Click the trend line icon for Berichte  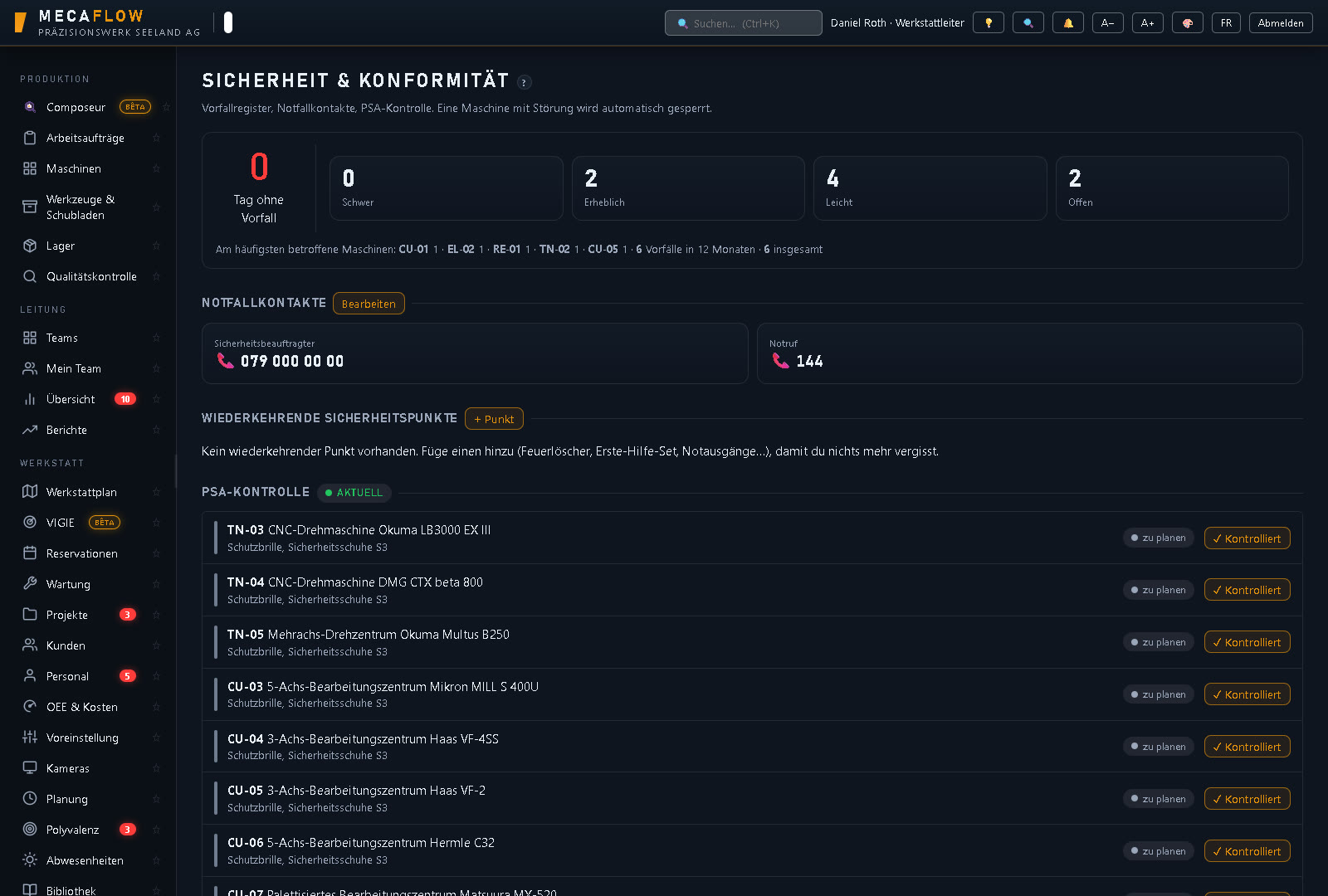coord(30,430)
